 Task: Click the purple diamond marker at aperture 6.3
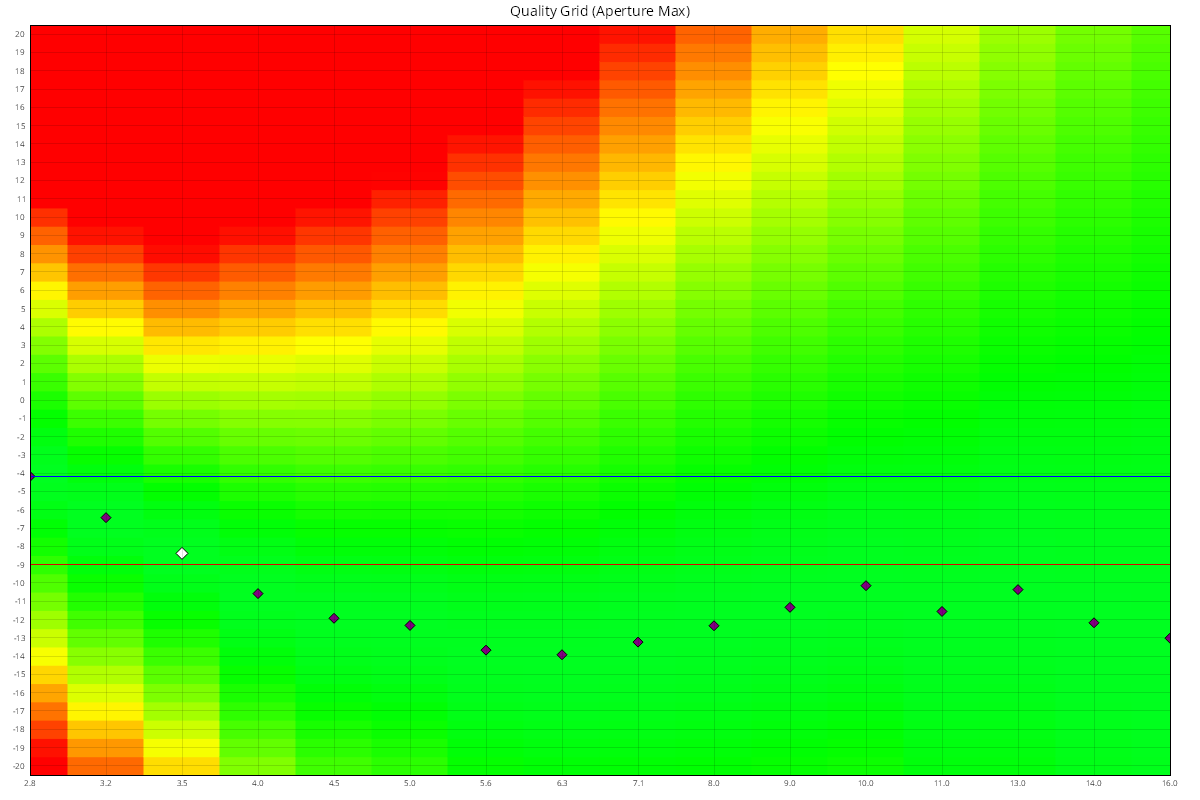pyautogui.click(x=562, y=654)
